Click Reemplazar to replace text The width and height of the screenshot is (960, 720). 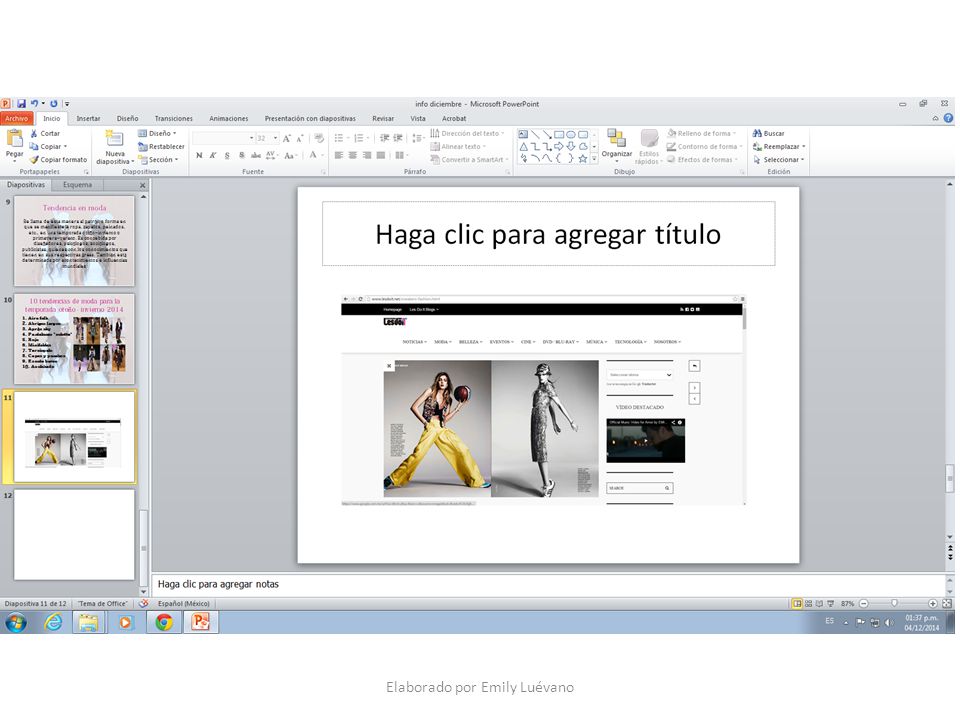pyautogui.click(x=779, y=147)
